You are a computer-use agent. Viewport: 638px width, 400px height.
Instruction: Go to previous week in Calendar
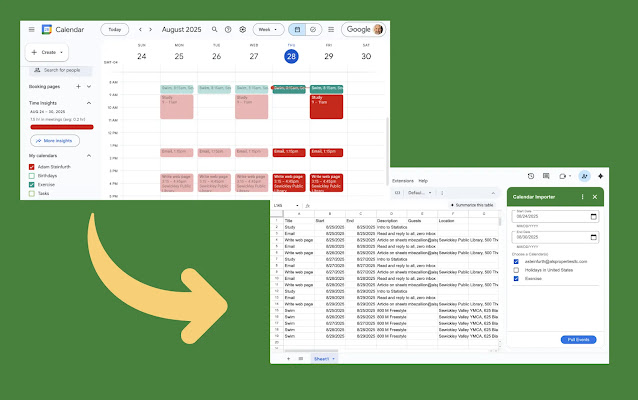pos(140,29)
